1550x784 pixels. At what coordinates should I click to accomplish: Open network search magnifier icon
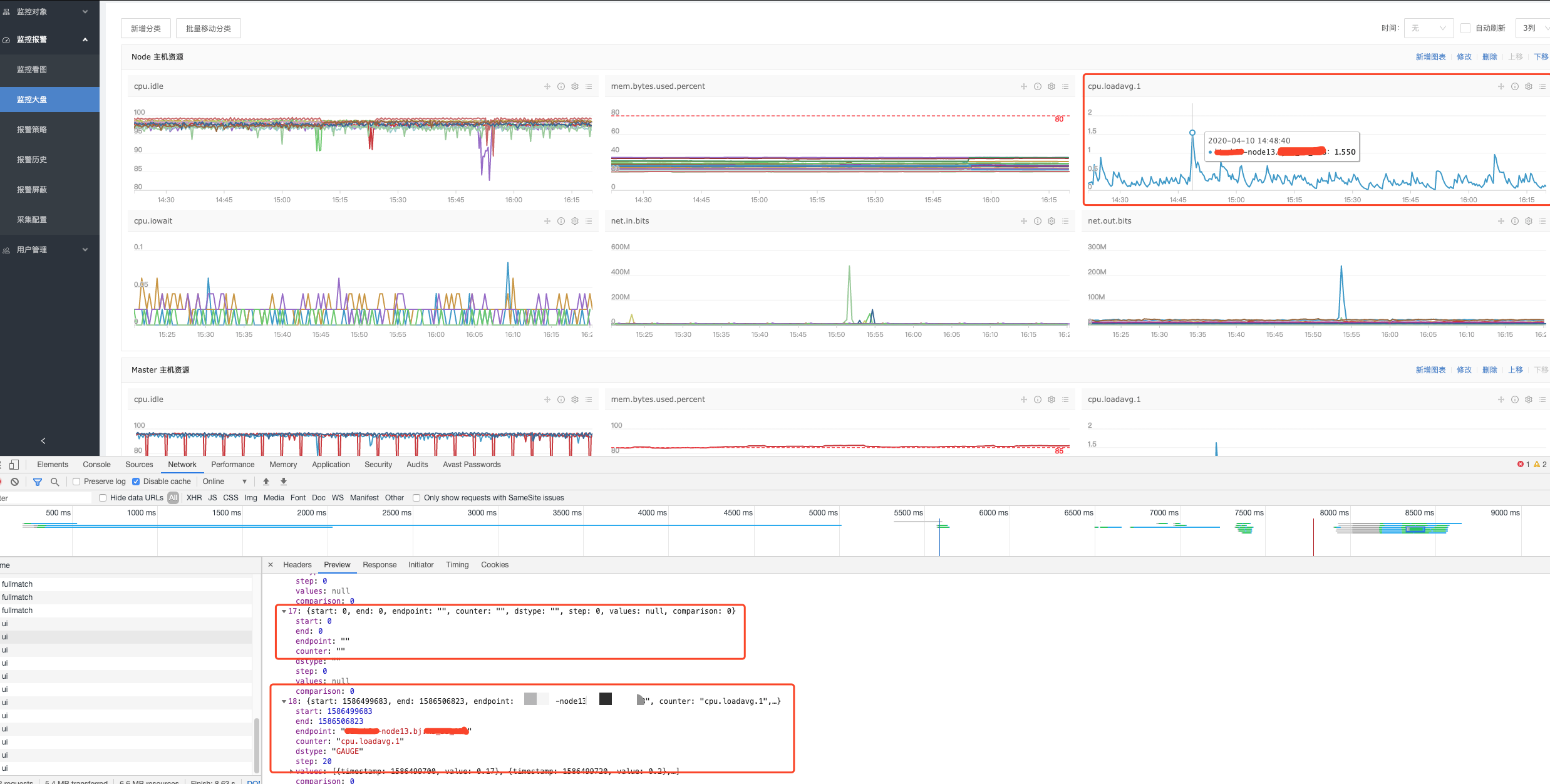55,482
